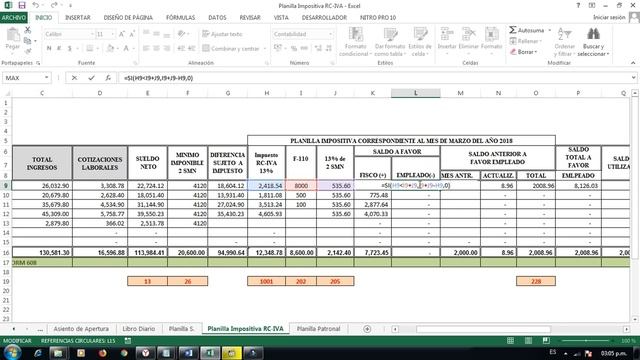Open the Planilla Patronal sheet tab

(318, 329)
